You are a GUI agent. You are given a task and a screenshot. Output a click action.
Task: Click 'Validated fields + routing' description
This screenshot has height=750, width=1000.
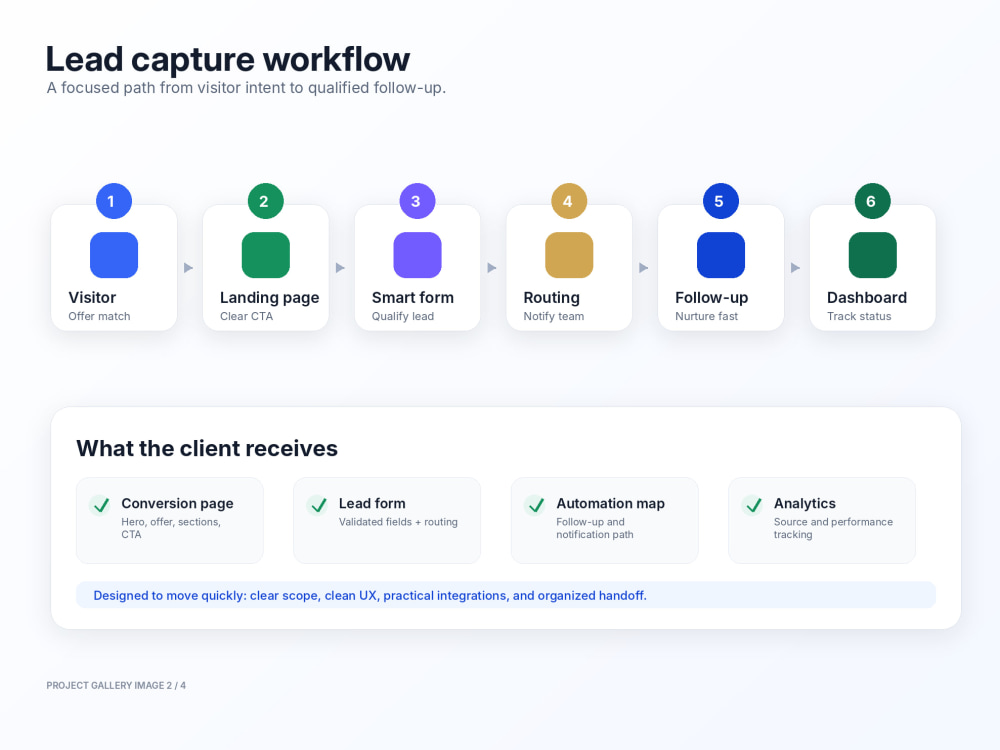[398, 522]
